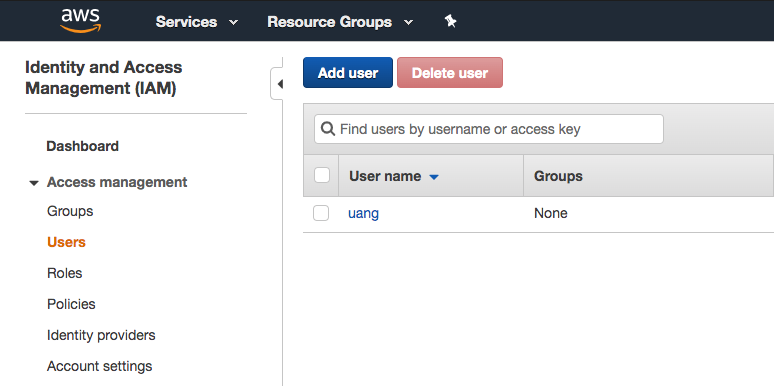Click the AWS logo home icon
Image resolution: width=774 pixels, height=386 pixels.
coord(80,21)
